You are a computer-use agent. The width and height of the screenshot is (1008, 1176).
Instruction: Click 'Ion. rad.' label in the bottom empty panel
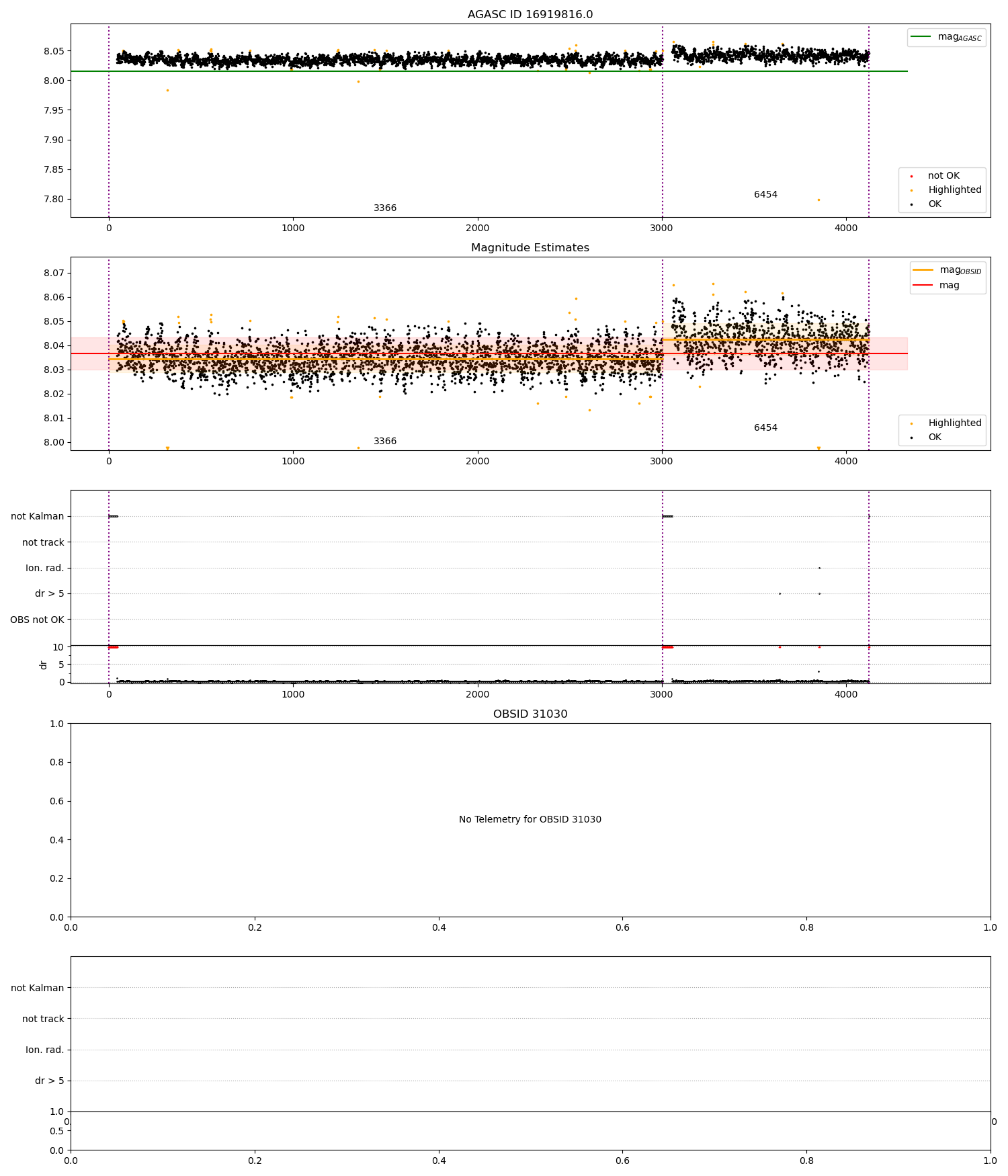click(45, 1050)
